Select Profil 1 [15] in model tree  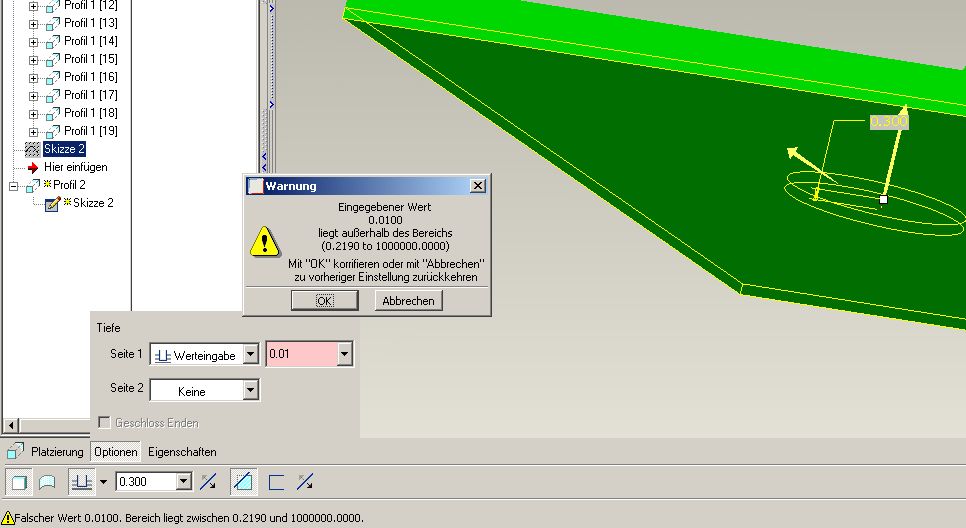(91, 59)
